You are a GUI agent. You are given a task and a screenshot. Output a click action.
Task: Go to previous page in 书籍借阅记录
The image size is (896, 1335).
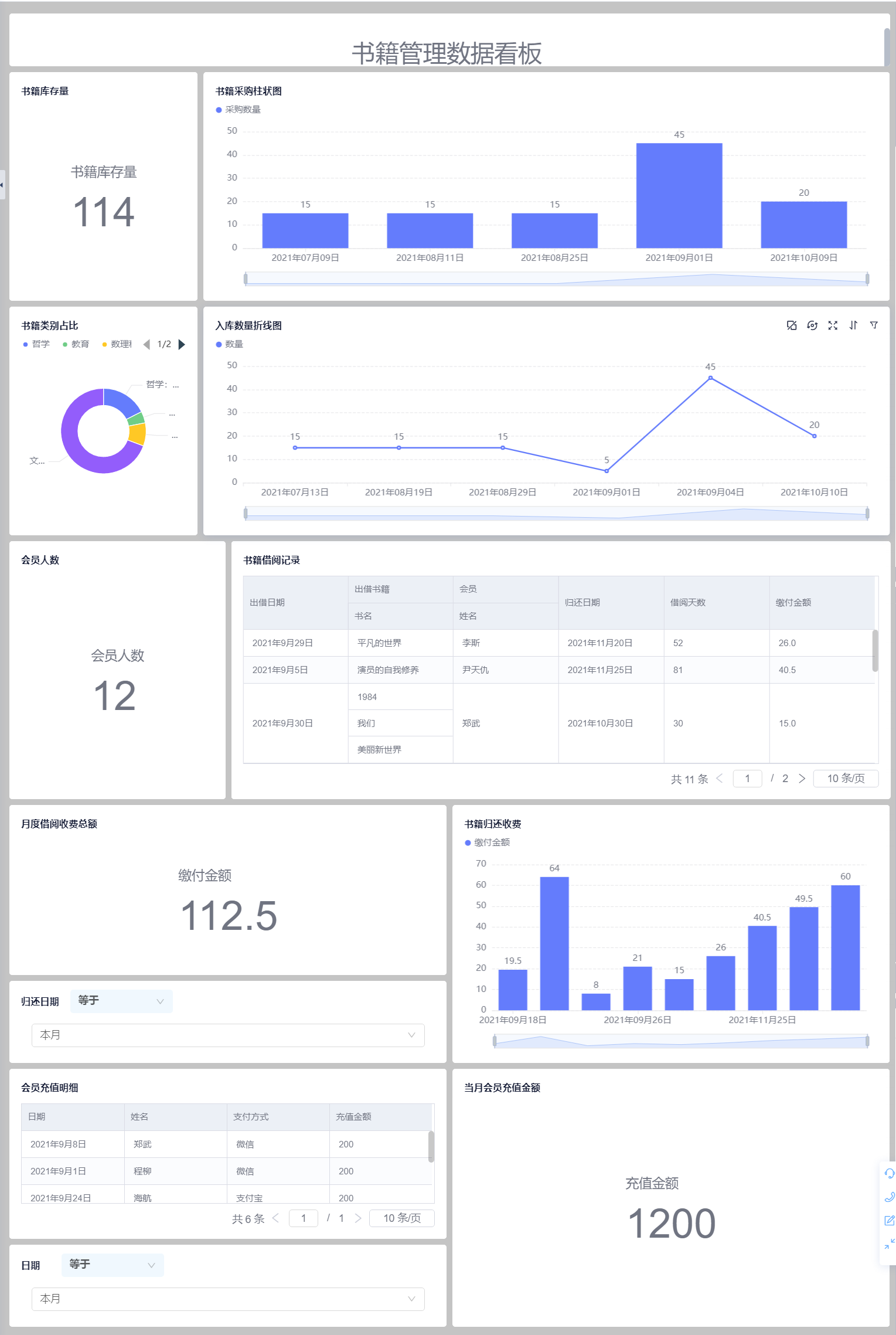(x=720, y=778)
